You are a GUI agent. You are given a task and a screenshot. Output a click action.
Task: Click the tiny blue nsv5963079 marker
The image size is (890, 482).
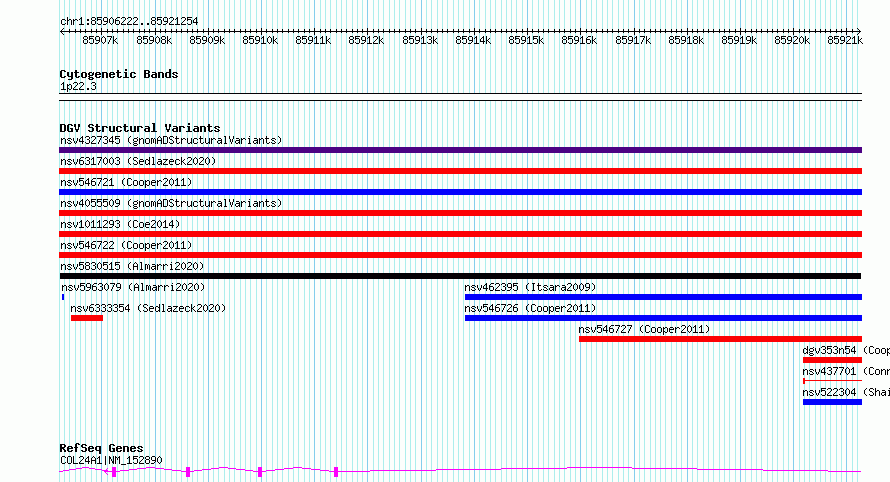point(63,297)
